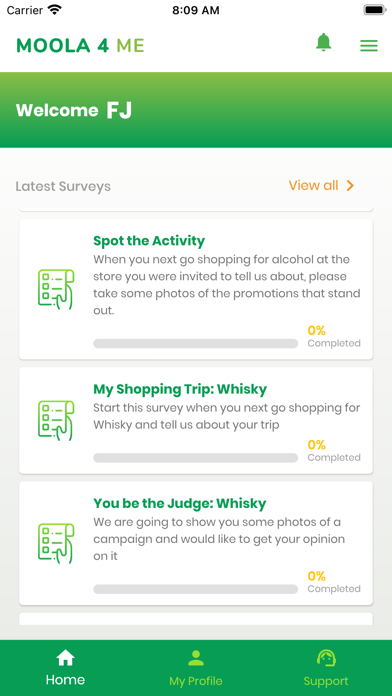
Task: Click the chevron next to View all
Action: click(350, 186)
